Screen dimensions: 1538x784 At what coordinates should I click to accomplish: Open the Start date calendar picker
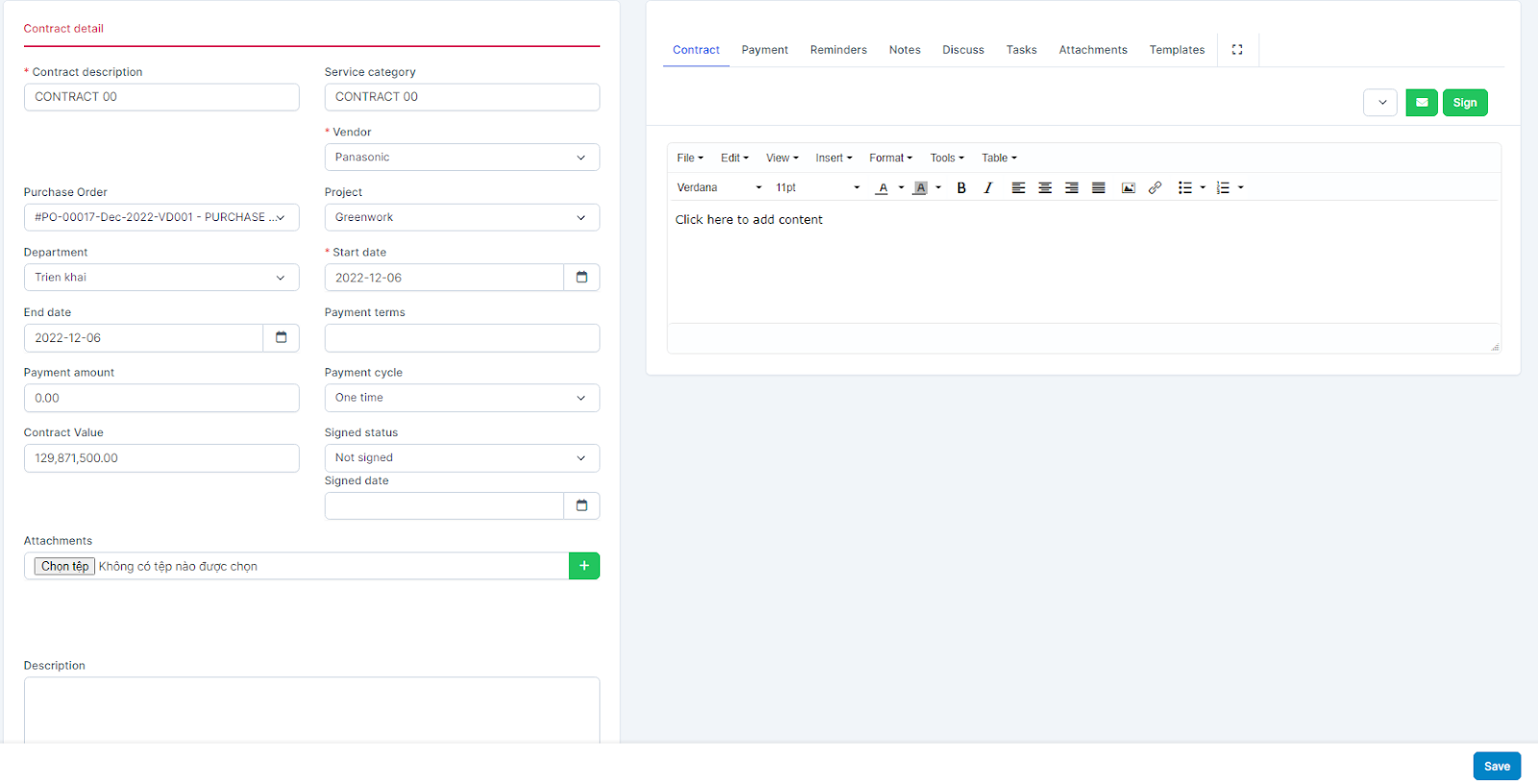[582, 278]
